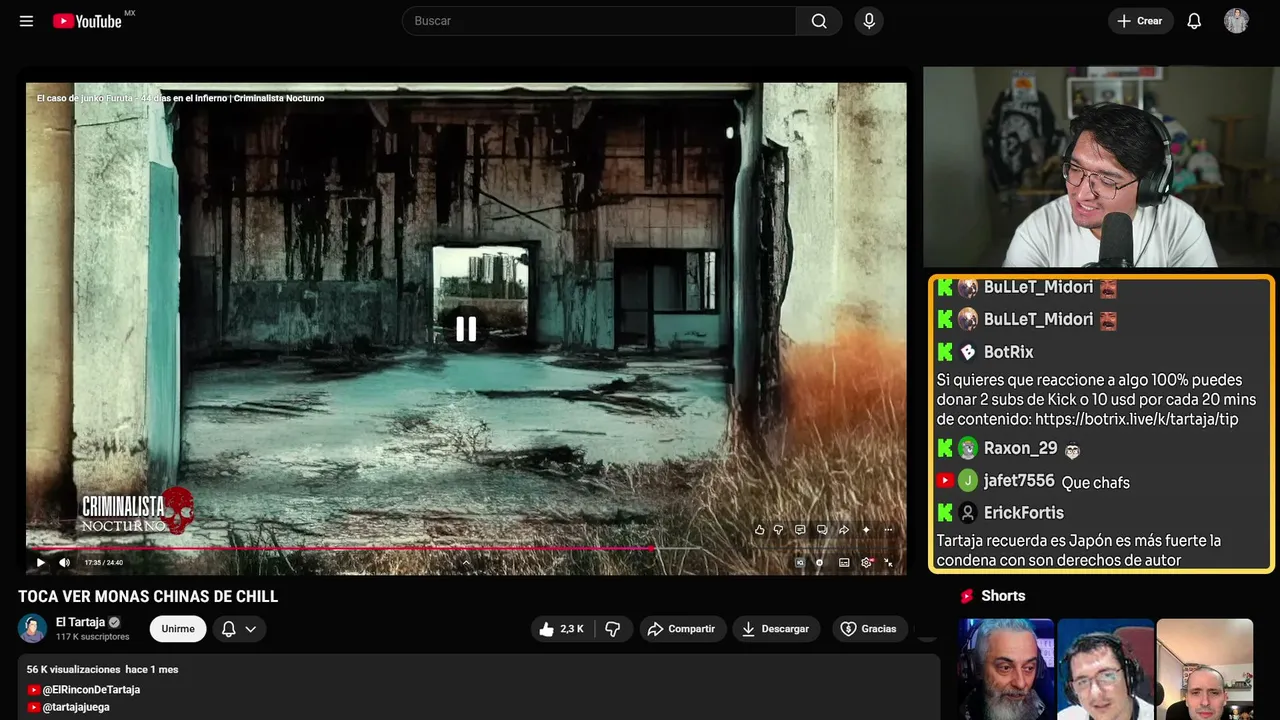Click the Descargar button
The image size is (1280, 720).
[x=776, y=629]
